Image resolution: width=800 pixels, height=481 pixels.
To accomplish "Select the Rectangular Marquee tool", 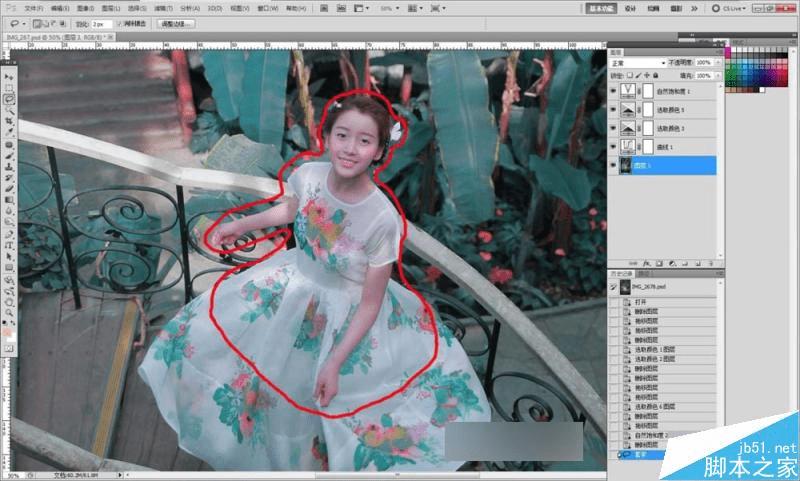I will click(9, 88).
